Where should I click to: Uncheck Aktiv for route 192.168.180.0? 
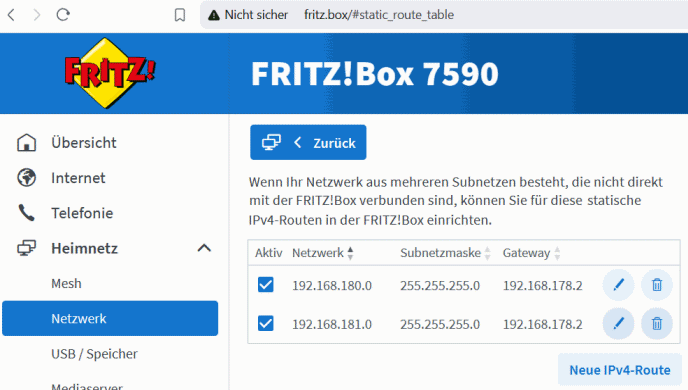click(x=265, y=285)
